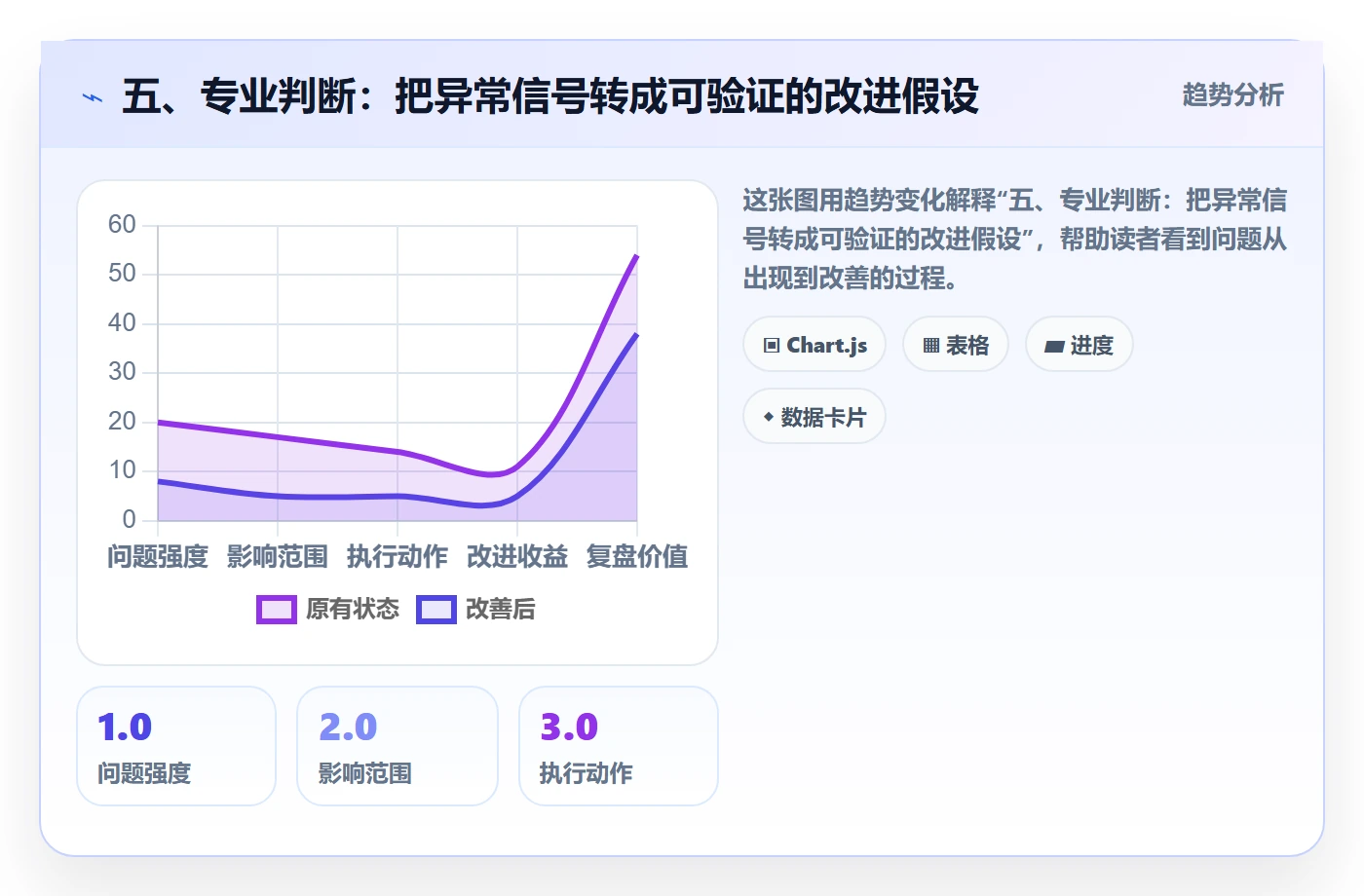
Task: Click the 复盘价值 x-axis label
Action: click(x=637, y=556)
